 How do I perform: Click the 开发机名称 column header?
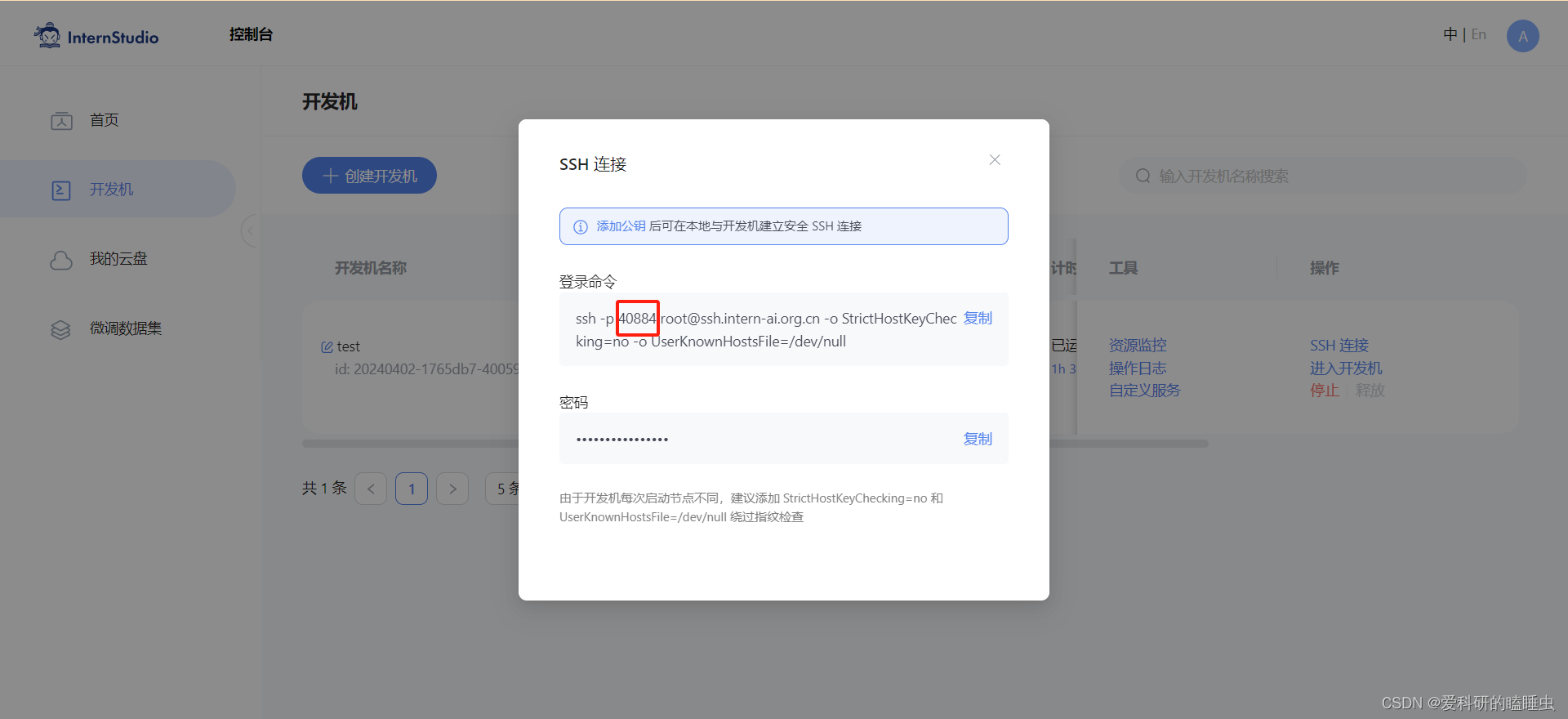[371, 268]
